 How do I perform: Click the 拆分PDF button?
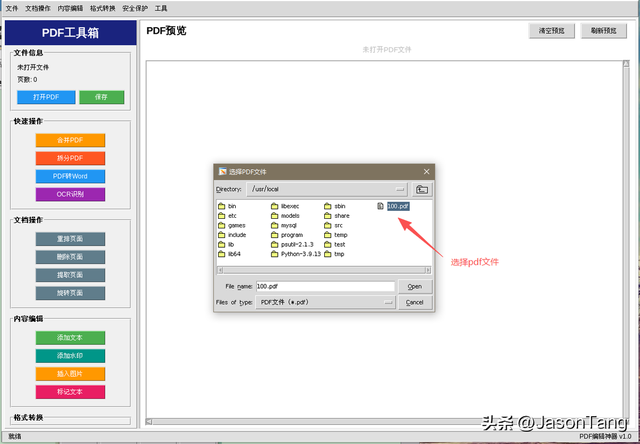(x=70, y=158)
